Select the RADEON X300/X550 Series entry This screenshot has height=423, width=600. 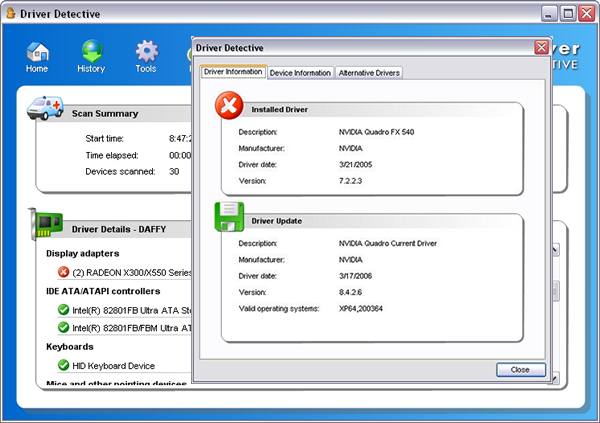[132, 273]
